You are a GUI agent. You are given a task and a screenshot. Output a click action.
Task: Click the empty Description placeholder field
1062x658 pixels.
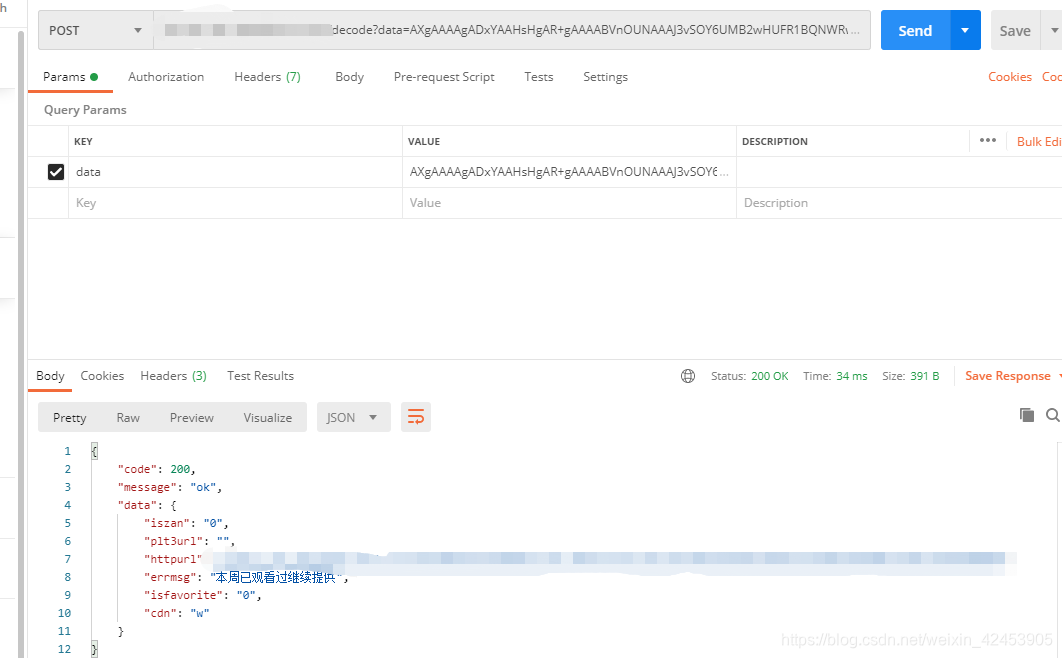[899, 202]
